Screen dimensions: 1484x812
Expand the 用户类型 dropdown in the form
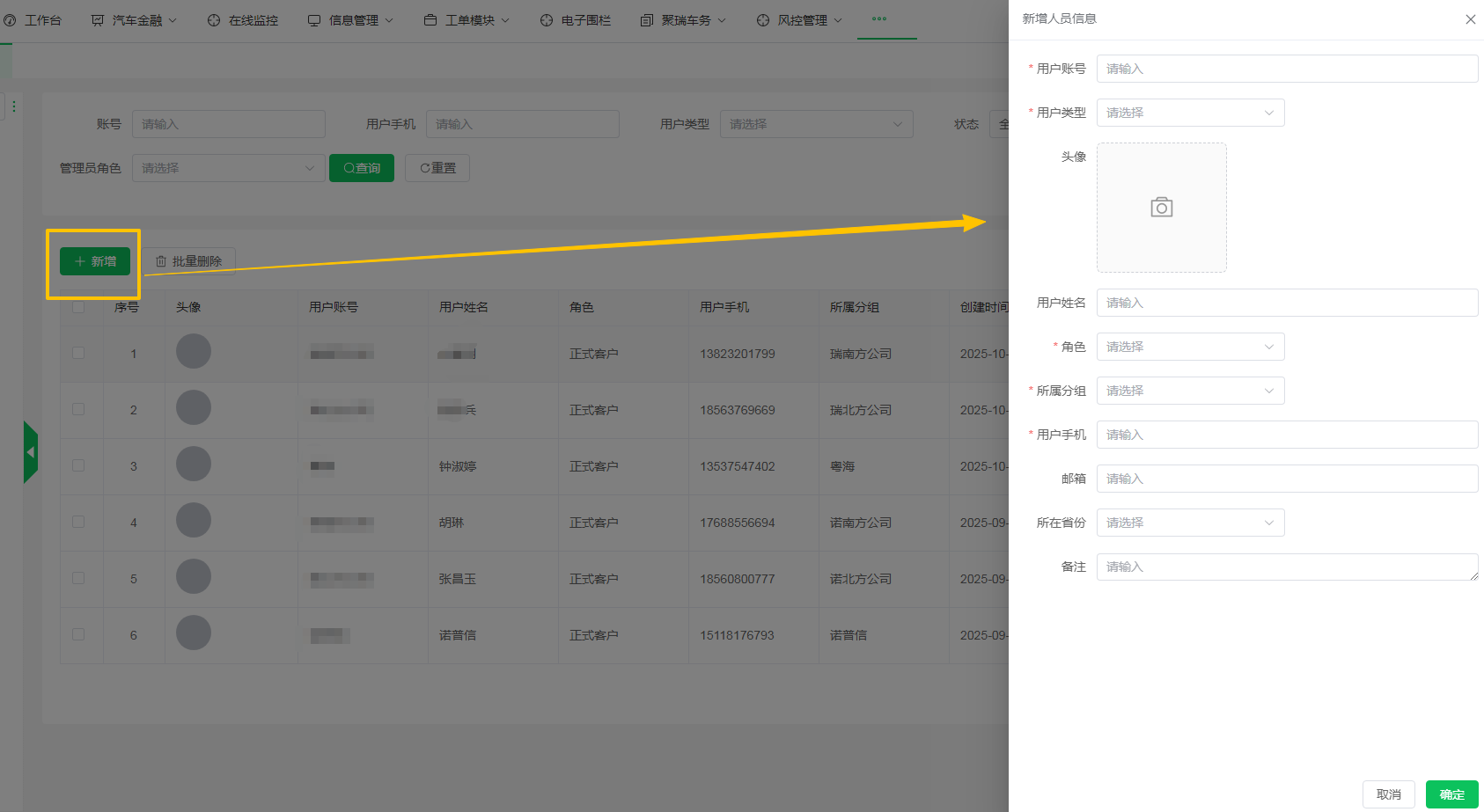click(x=1190, y=113)
